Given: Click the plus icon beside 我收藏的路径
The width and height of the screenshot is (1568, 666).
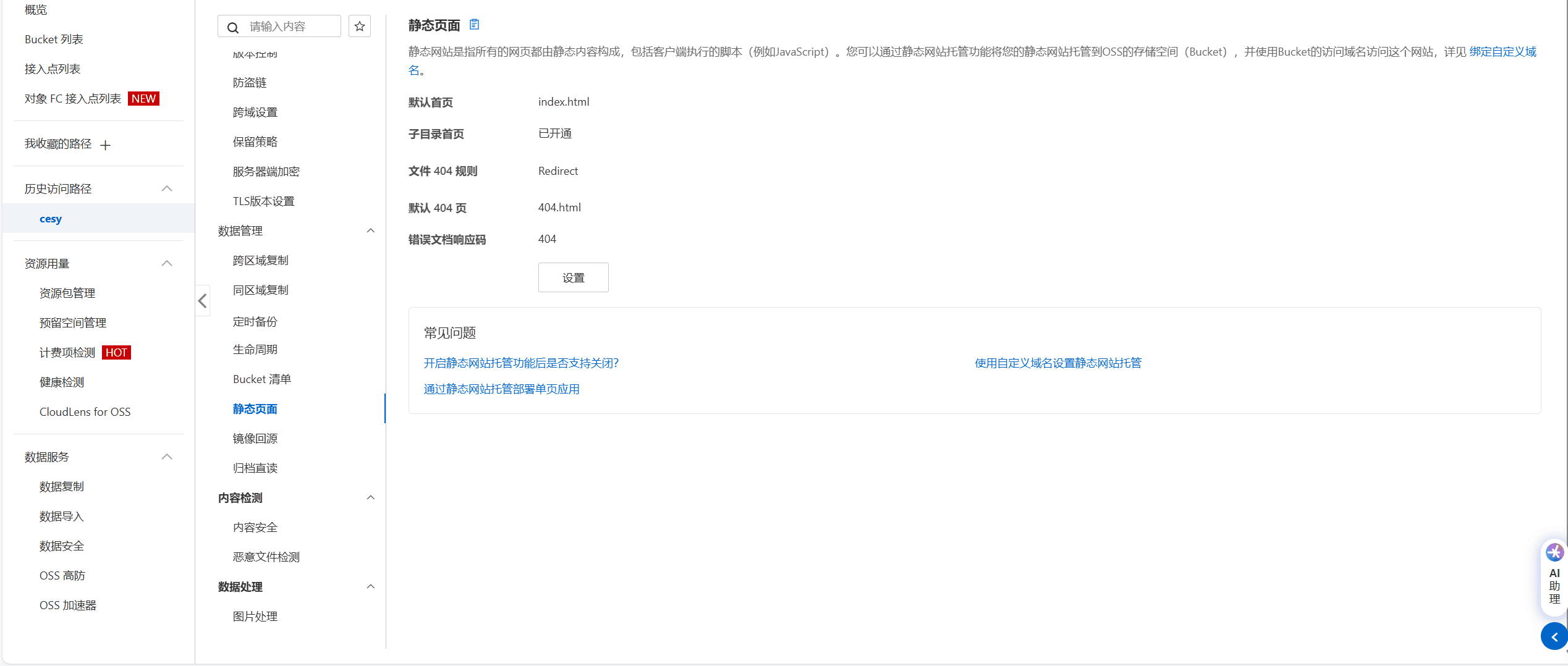Looking at the screenshot, I should (106, 145).
